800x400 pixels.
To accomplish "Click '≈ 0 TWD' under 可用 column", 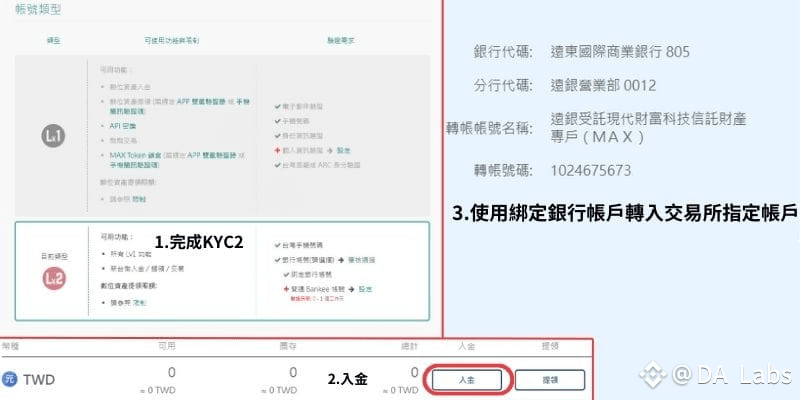I will coord(158,391).
